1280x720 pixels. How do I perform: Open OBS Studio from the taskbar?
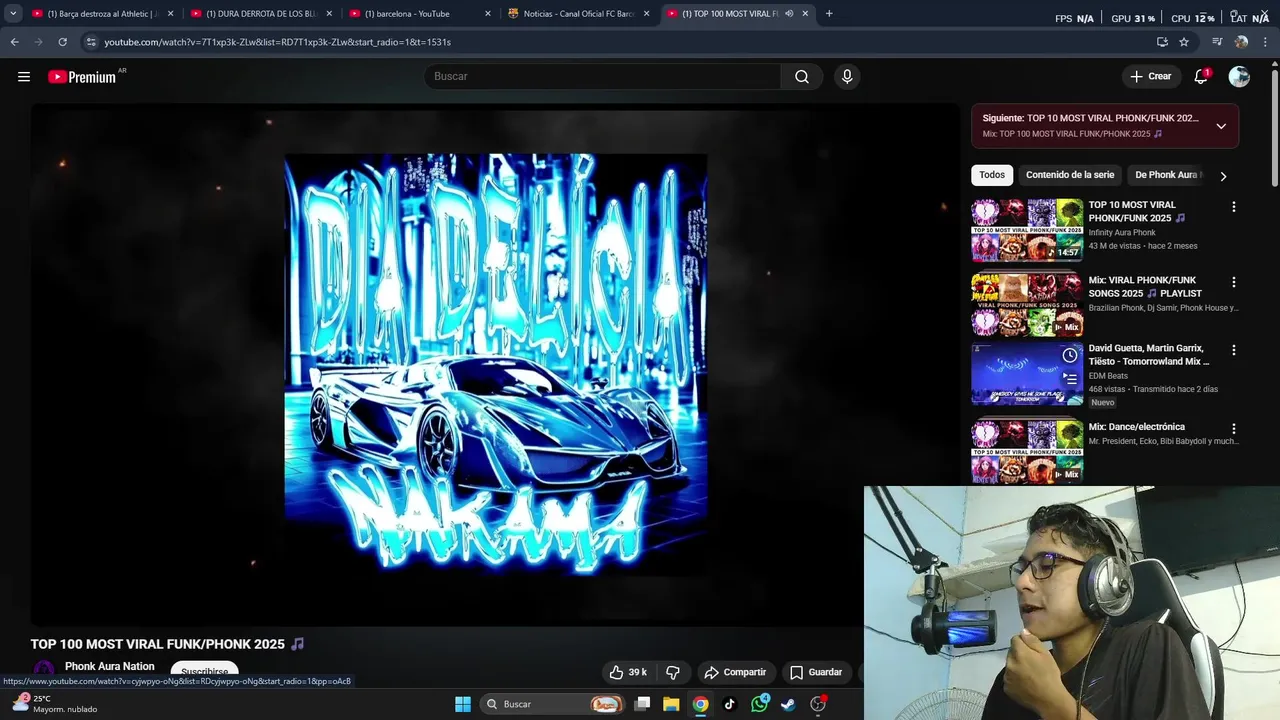coord(818,704)
